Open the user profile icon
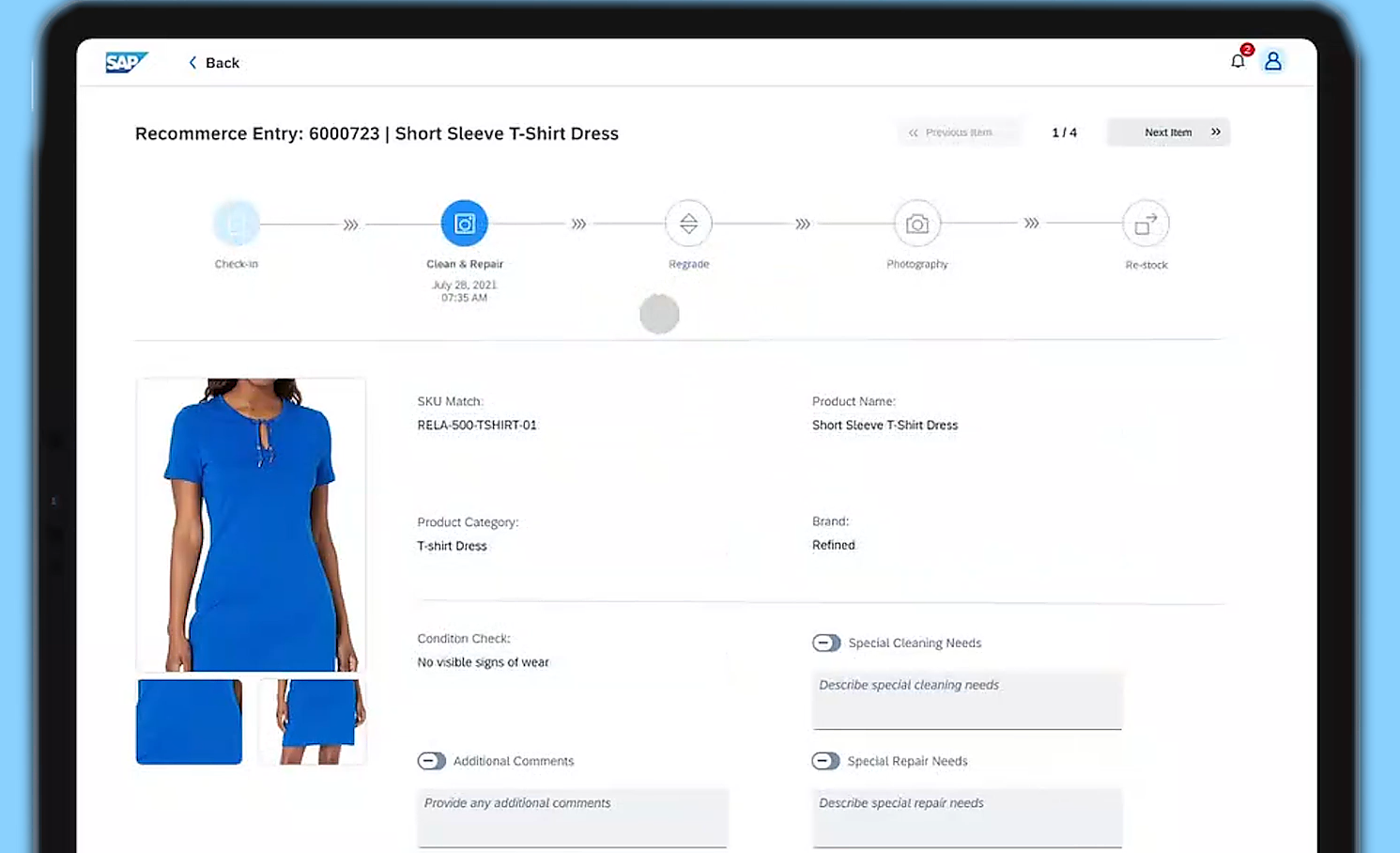Viewport: 1400px width, 853px height. pyautogui.click(x=1273, y=61)
